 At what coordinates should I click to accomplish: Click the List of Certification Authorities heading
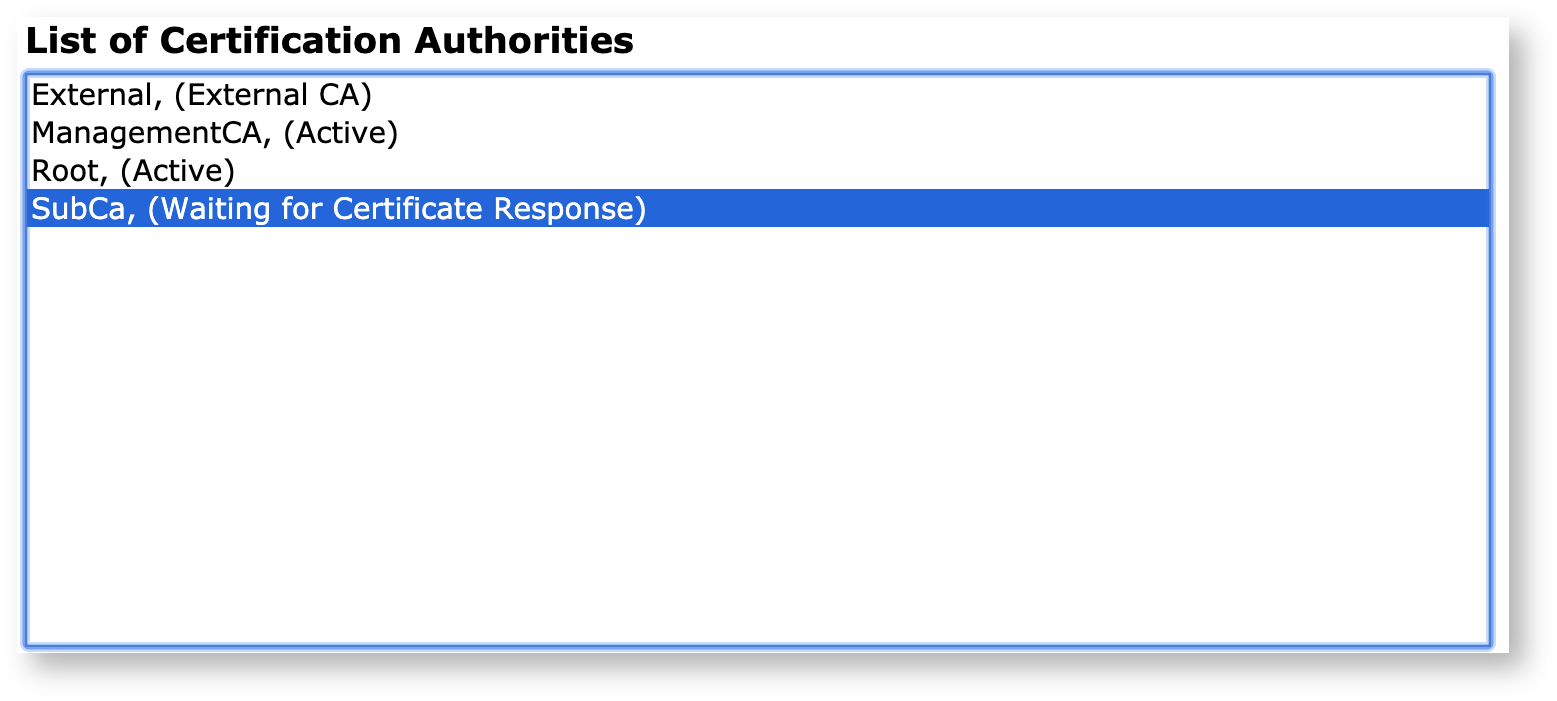[x=329, y=41]
